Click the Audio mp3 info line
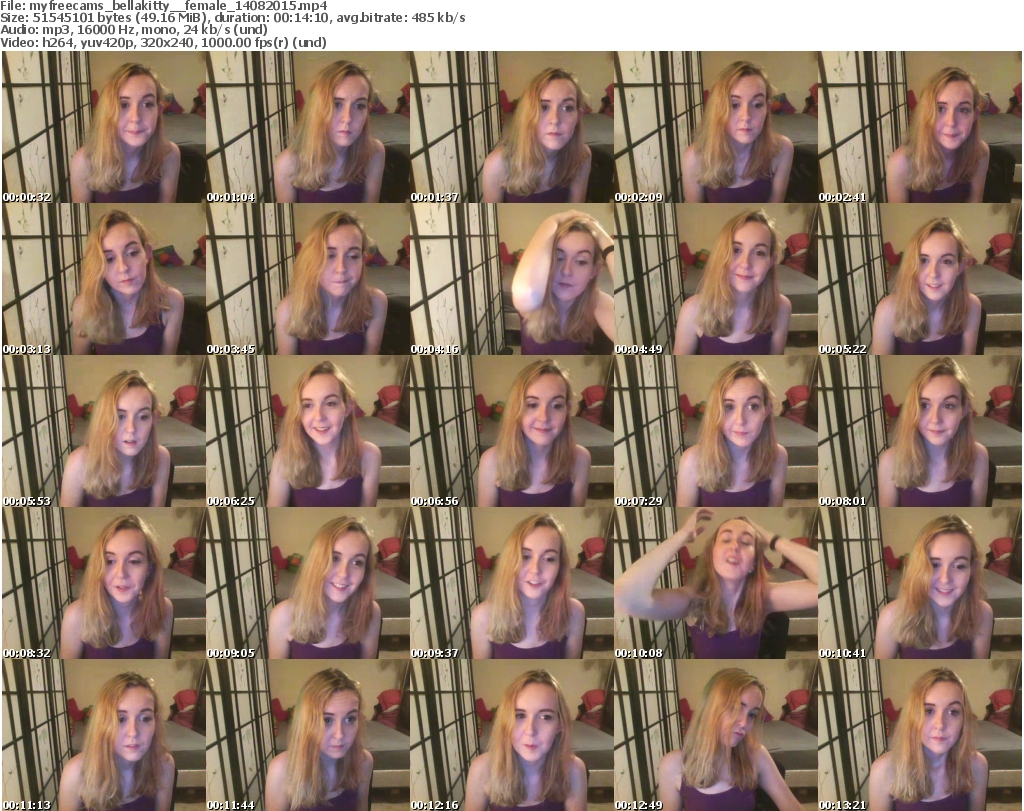Screen dimensions: 1024x811 (x=134, y=30)
